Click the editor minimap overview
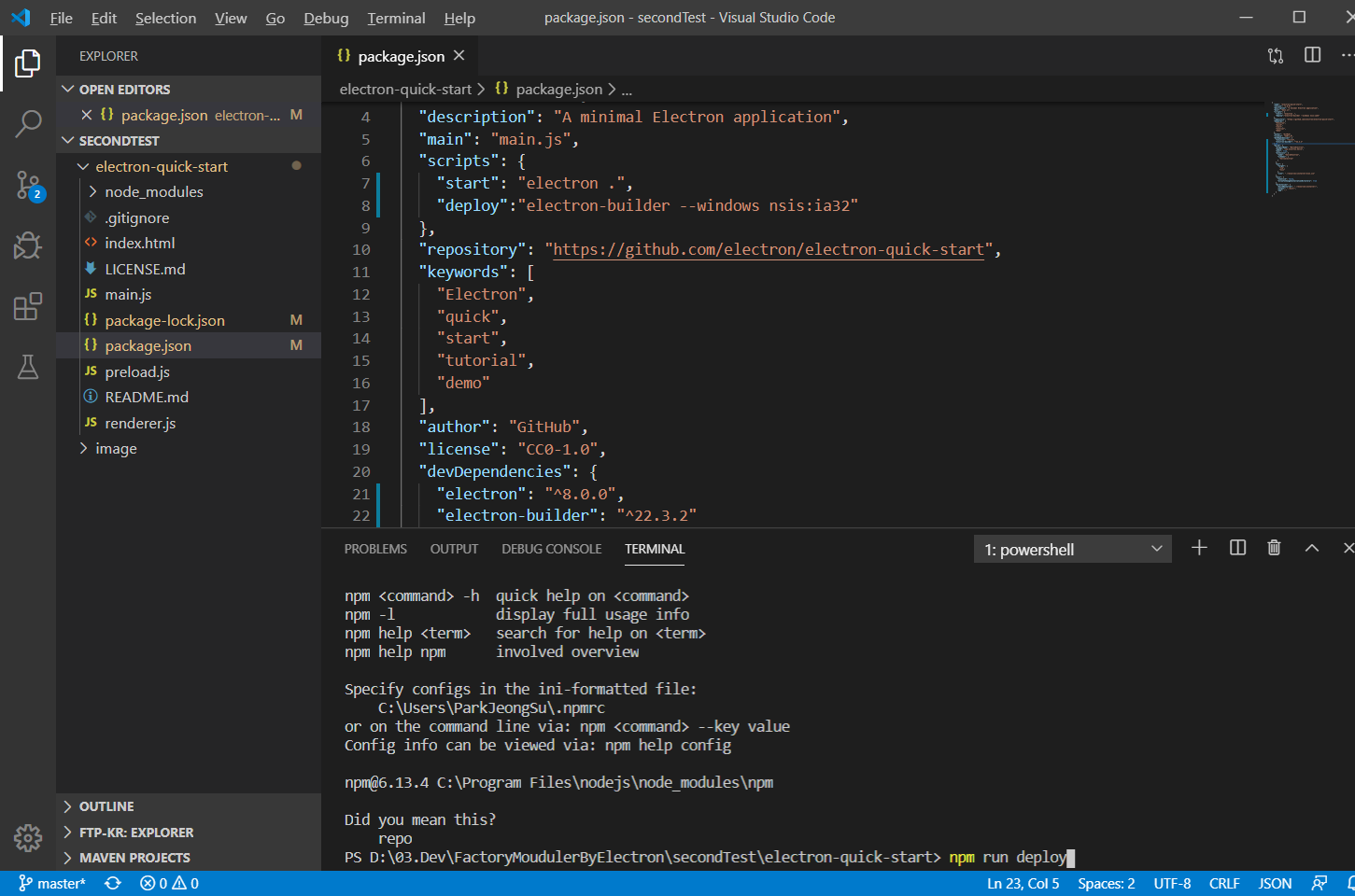The width and height of the screenshot is (1355, 896). [1309, 149]
